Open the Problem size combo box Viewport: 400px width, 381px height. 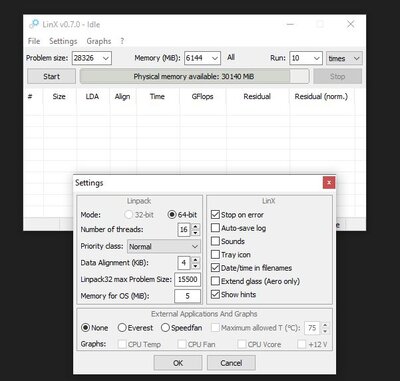[x=92, y=58]
